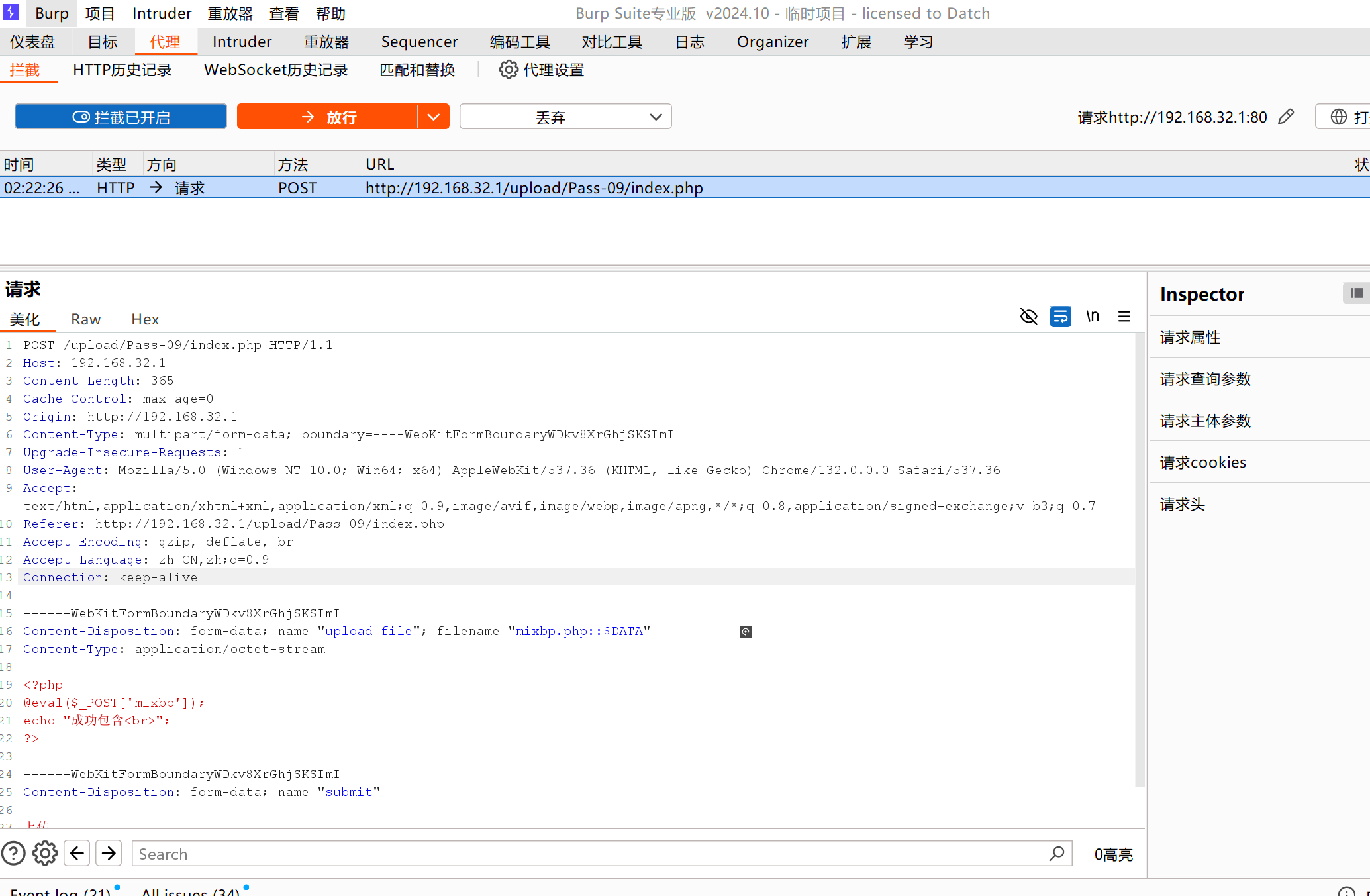Click the back arrow navigation button

(x=77, y=854)
